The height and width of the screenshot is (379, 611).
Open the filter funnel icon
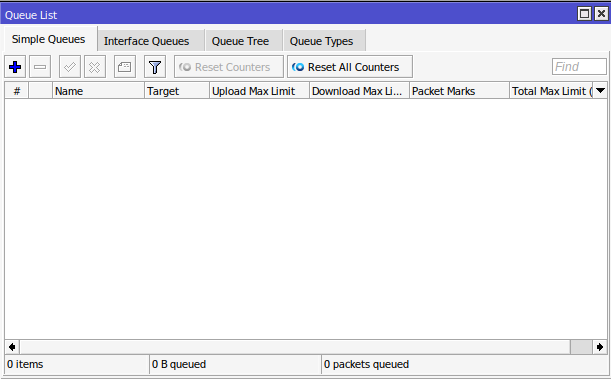[x=155, y=67]
